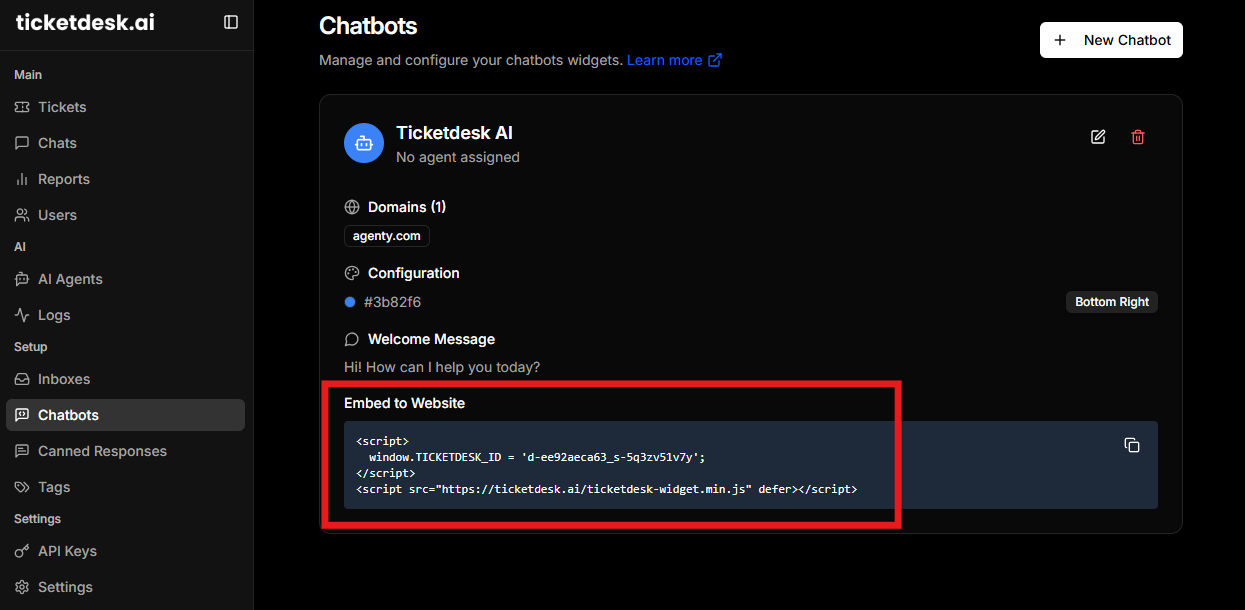Open API Keys settings
Screen dimensions: 1245x610
[125, 551]
